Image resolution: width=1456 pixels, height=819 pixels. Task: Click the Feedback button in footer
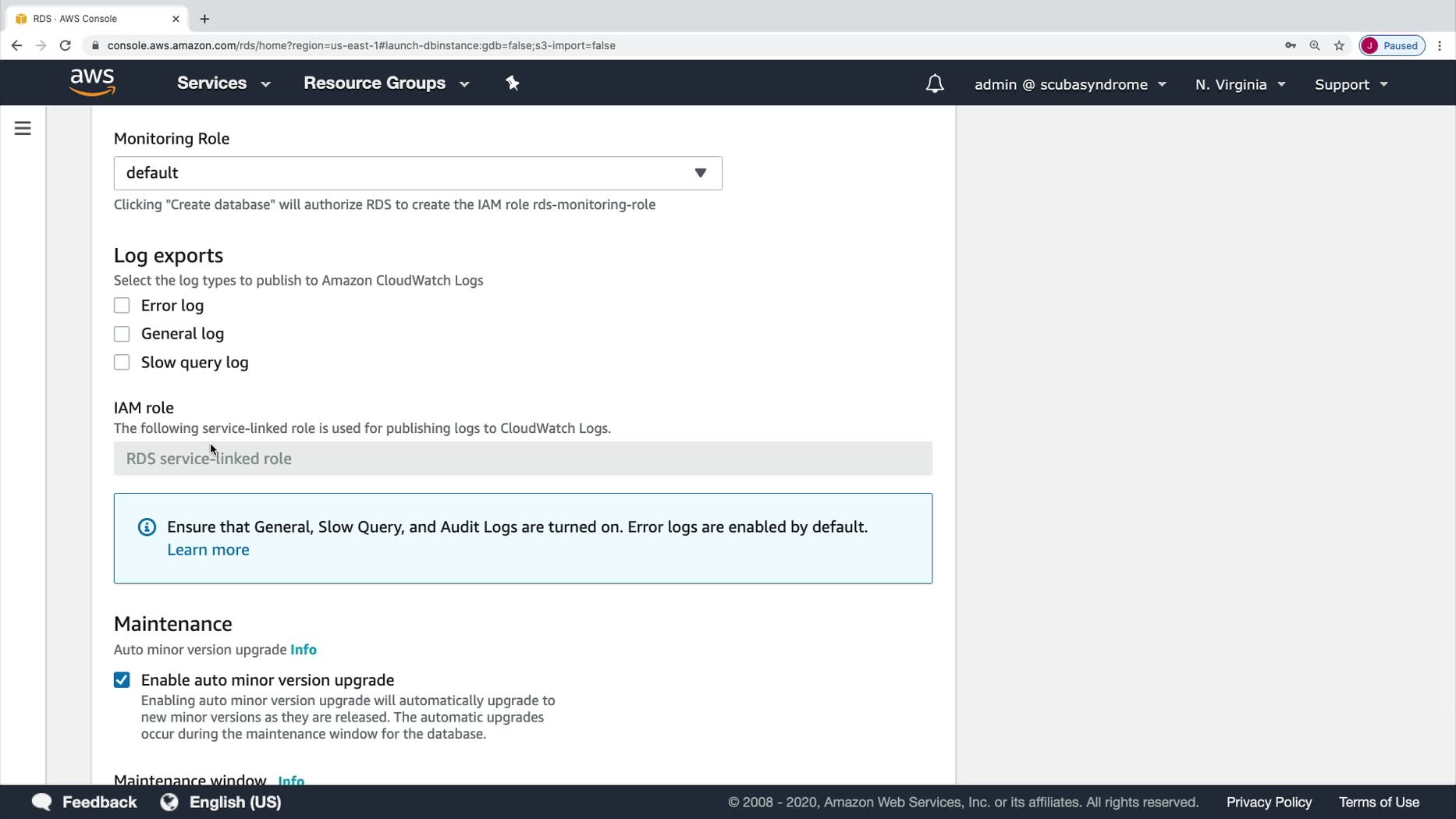pyautogui.click(x=84, y=802)
